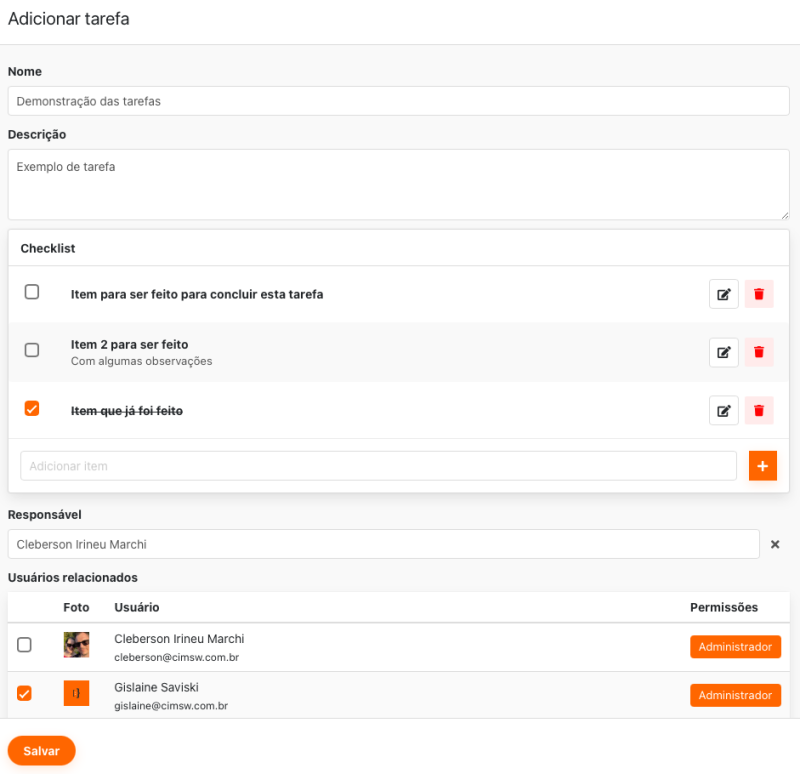Check the 'Item 2 para ser feito' checkbox
Image resolution: width=800 pixels, height=774 pixels.
pyautogui.click(x=32, y=350)
